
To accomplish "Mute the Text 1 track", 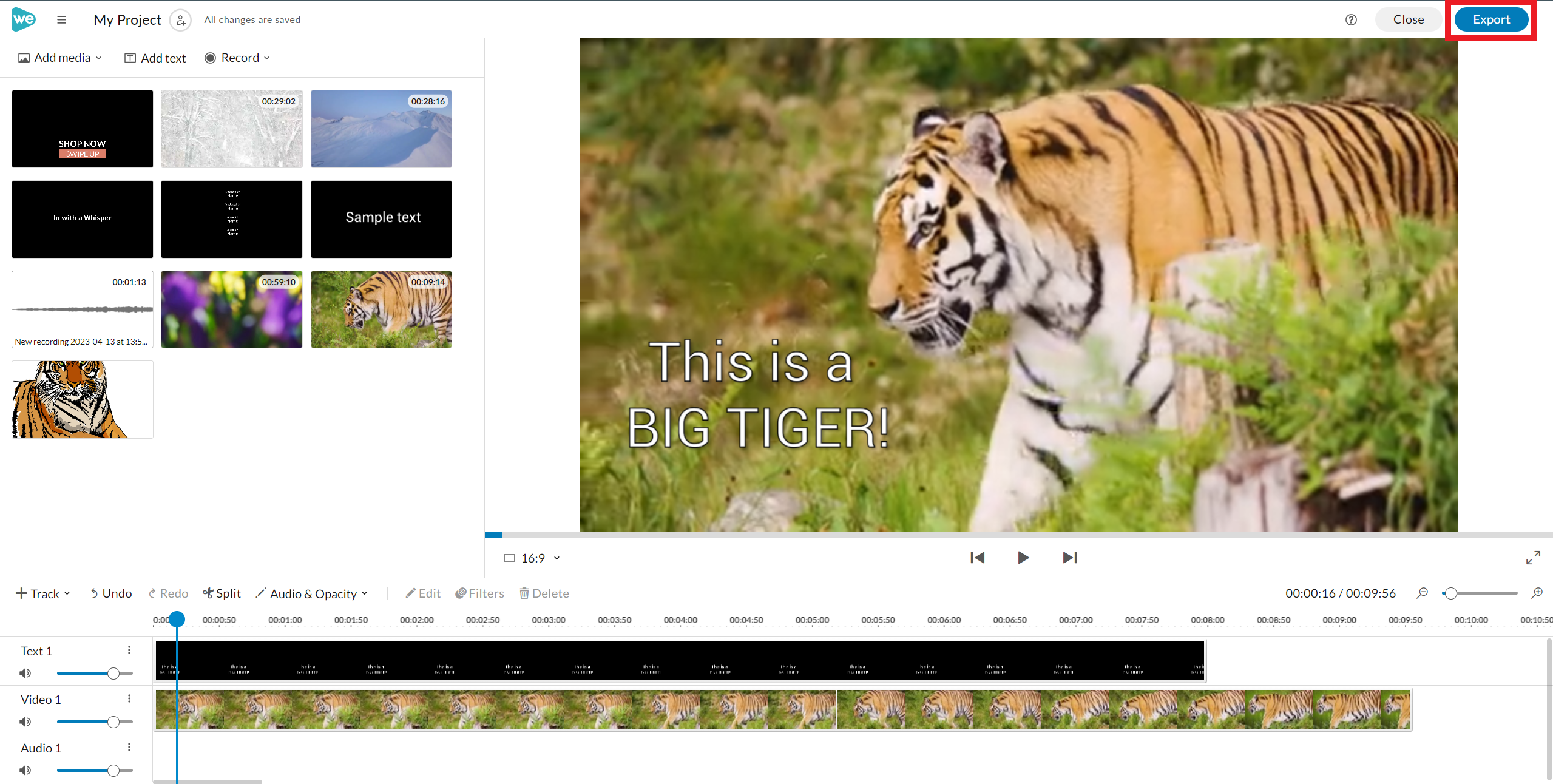I will pos(25,673).
